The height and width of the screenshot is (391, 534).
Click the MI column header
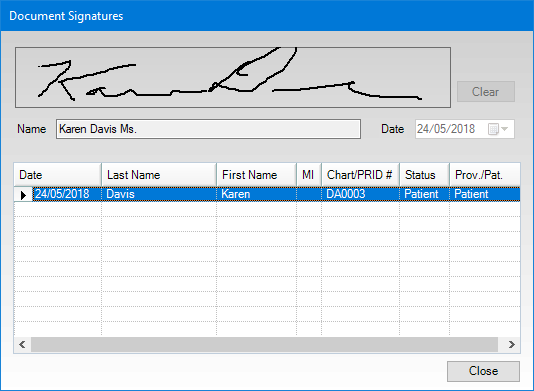coord(309,175)
